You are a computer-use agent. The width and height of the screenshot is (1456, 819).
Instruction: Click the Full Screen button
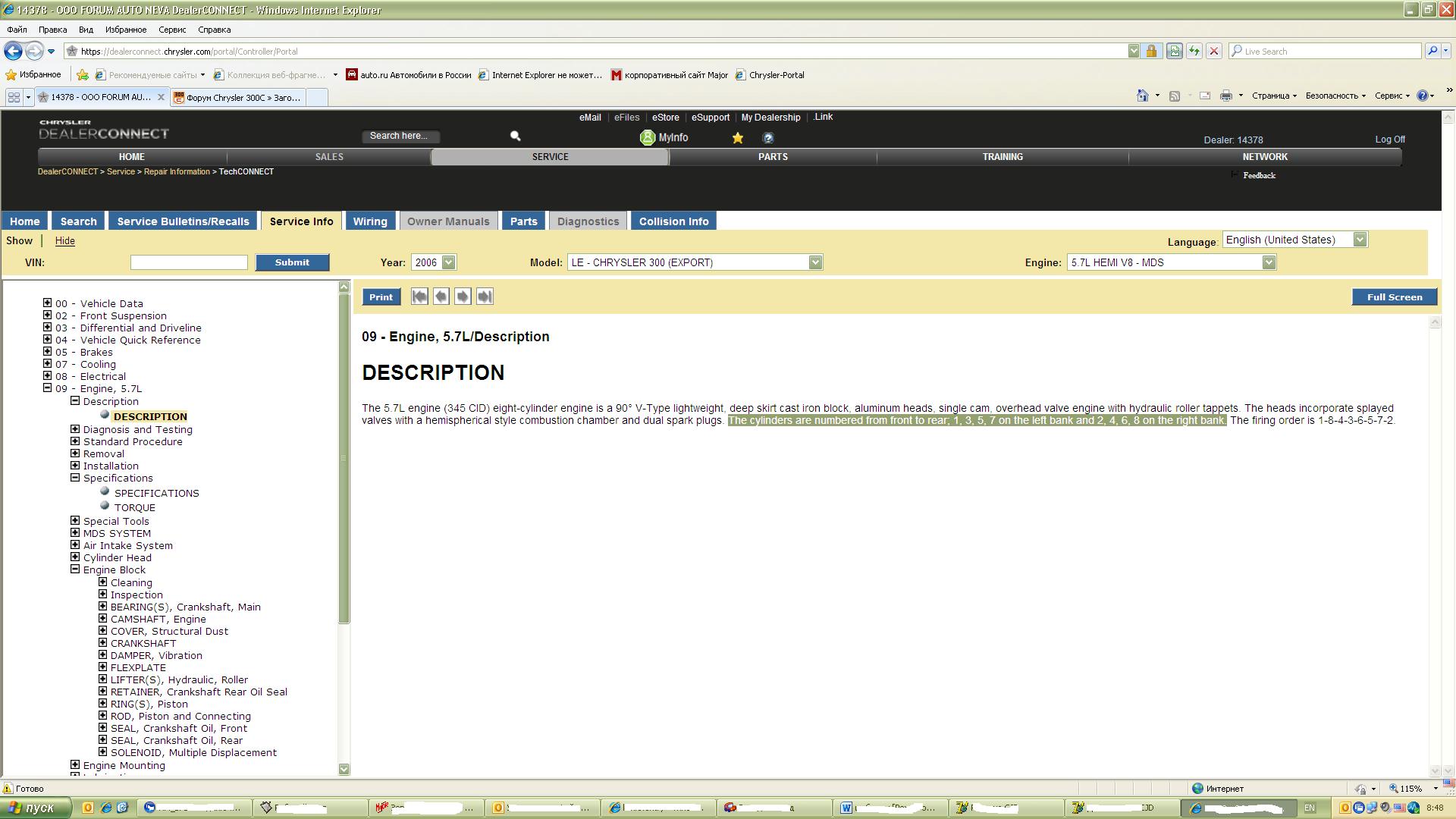pyautogui.click(x=1394, y=297)
